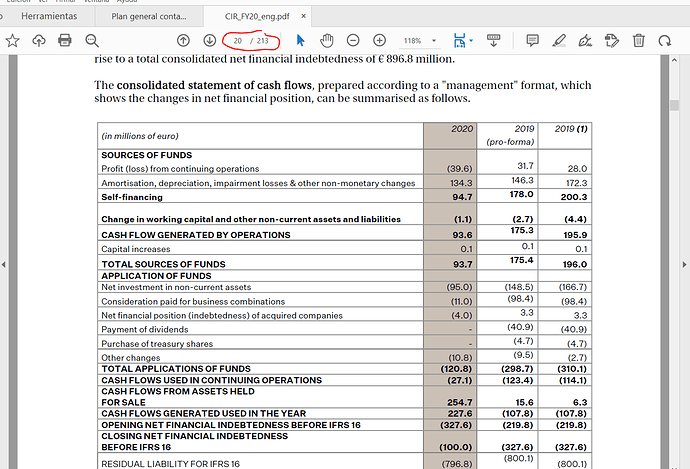Image resolution: width=690 pixels, height=469 pixels.
Task: Add a comment note with the speech bubble icon
Action: tap(532, 40)
